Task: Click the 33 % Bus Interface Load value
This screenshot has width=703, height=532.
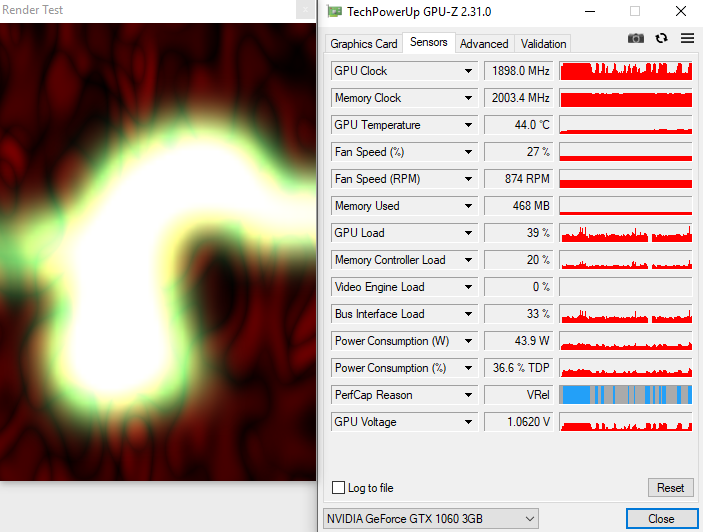Action: [519, 314]
